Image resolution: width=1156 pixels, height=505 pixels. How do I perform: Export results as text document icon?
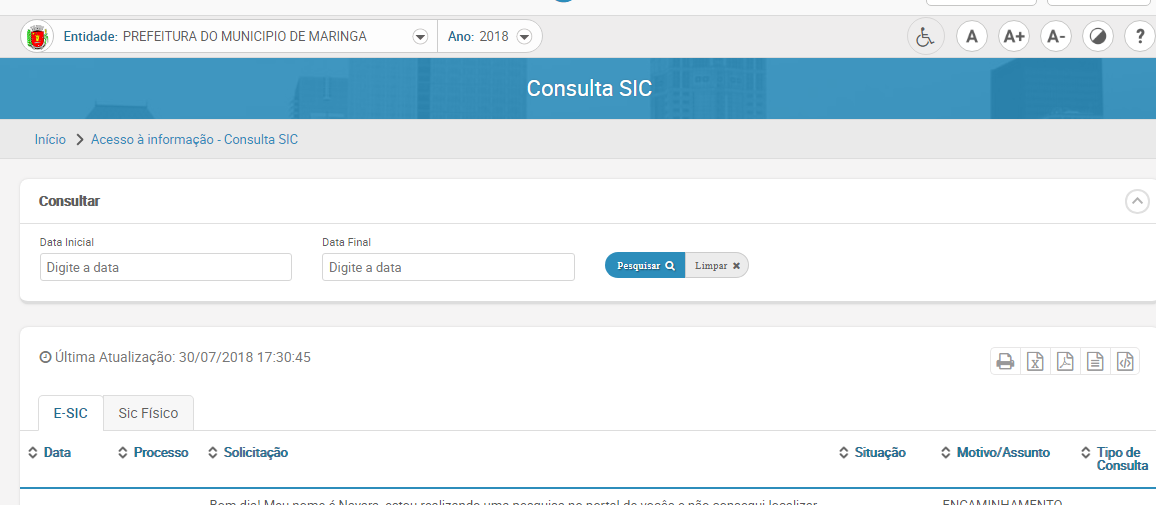1095,361
